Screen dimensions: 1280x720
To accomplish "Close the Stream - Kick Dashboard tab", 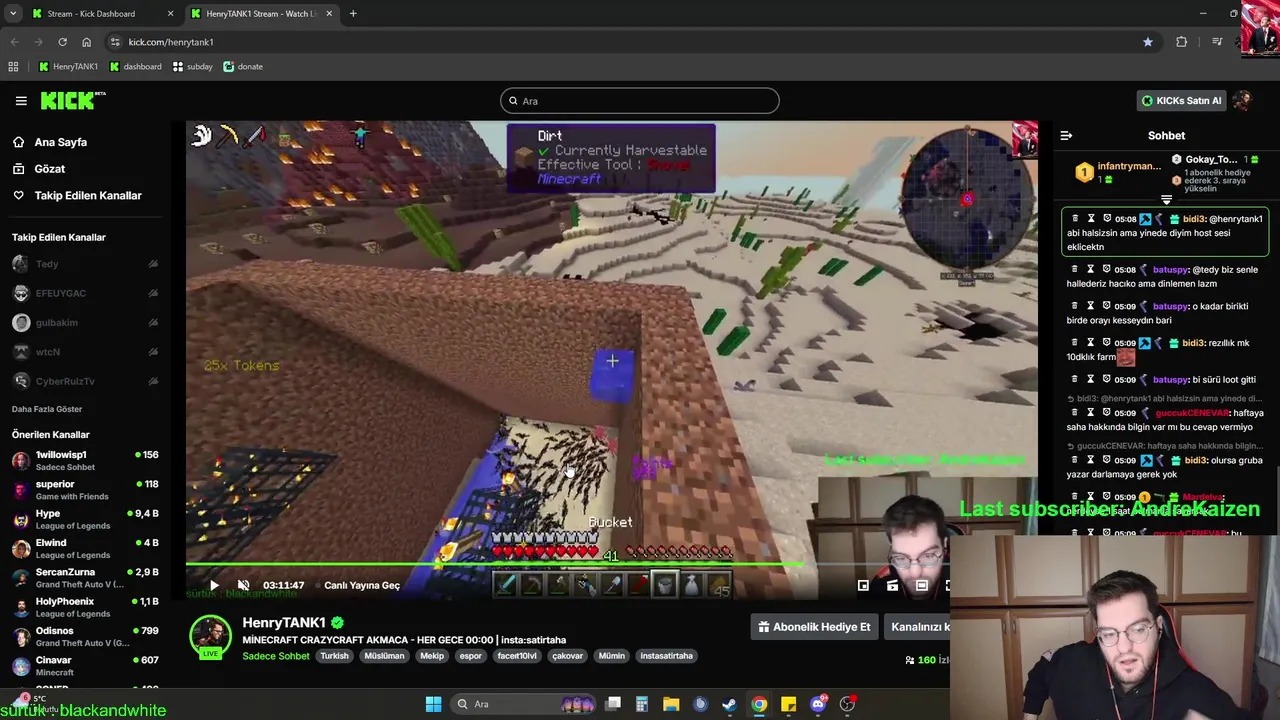I will pyautogui.click(x=170, y=14).
